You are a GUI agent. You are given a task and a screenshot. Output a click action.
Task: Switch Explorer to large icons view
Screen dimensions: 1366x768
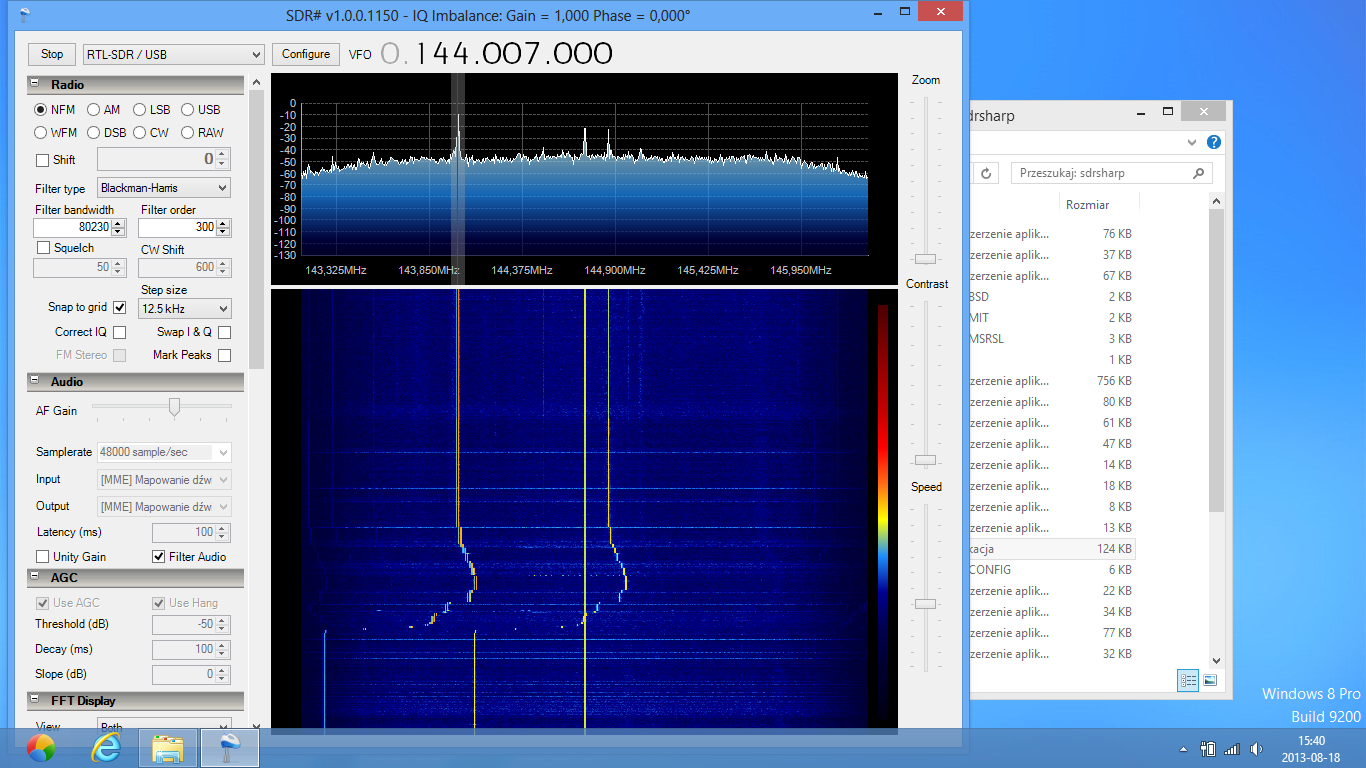point(1210,680)
